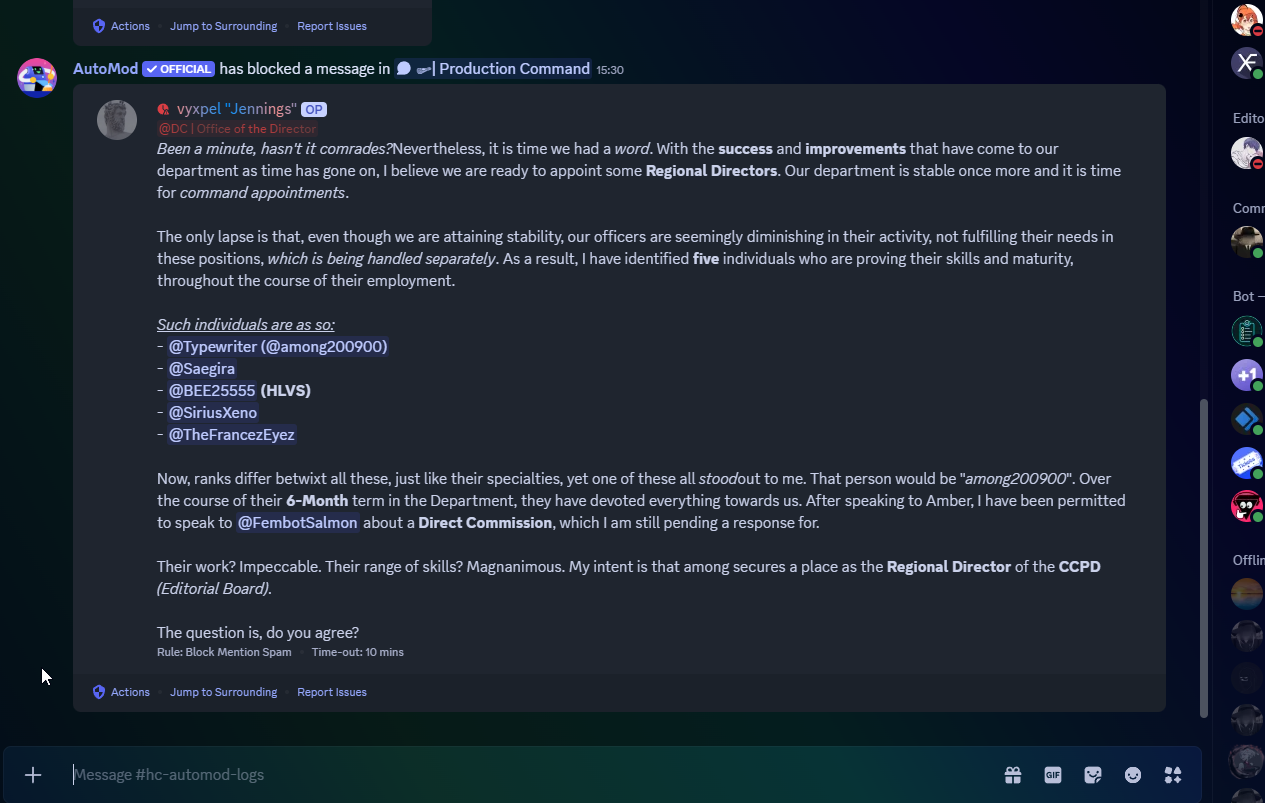Click the @Saegira mention
The width and height of the screenshot is (1265, 803).
pos(201,368)
